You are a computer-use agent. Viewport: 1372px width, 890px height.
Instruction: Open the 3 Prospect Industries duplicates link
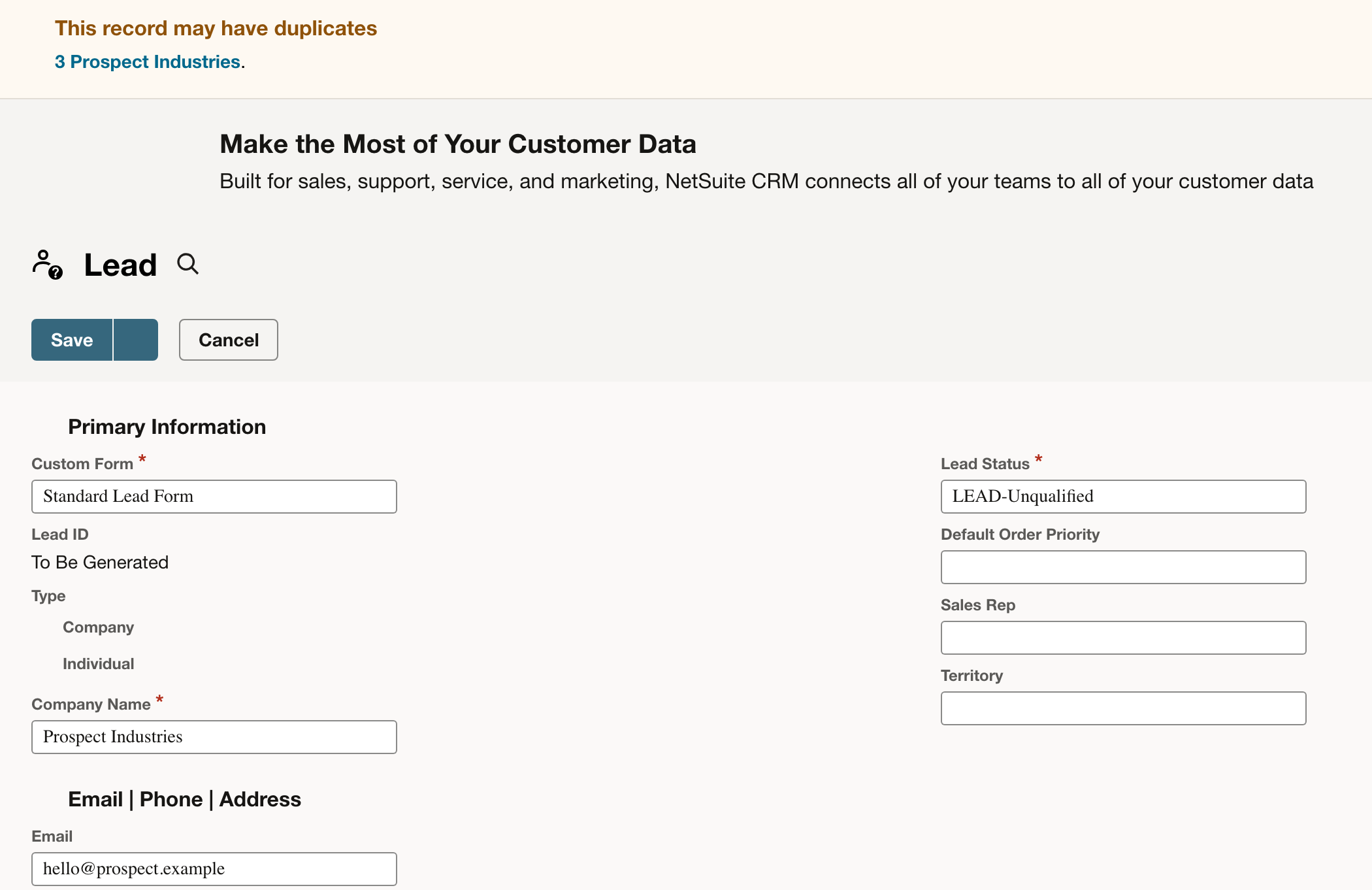pyautogui.click(x=148, y=61)
